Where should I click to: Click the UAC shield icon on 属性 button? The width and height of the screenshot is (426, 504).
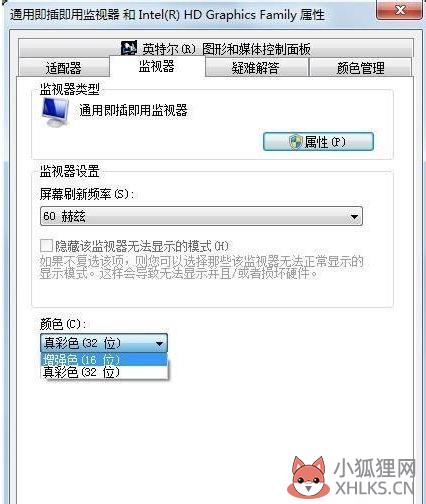(x=295, y=142)
